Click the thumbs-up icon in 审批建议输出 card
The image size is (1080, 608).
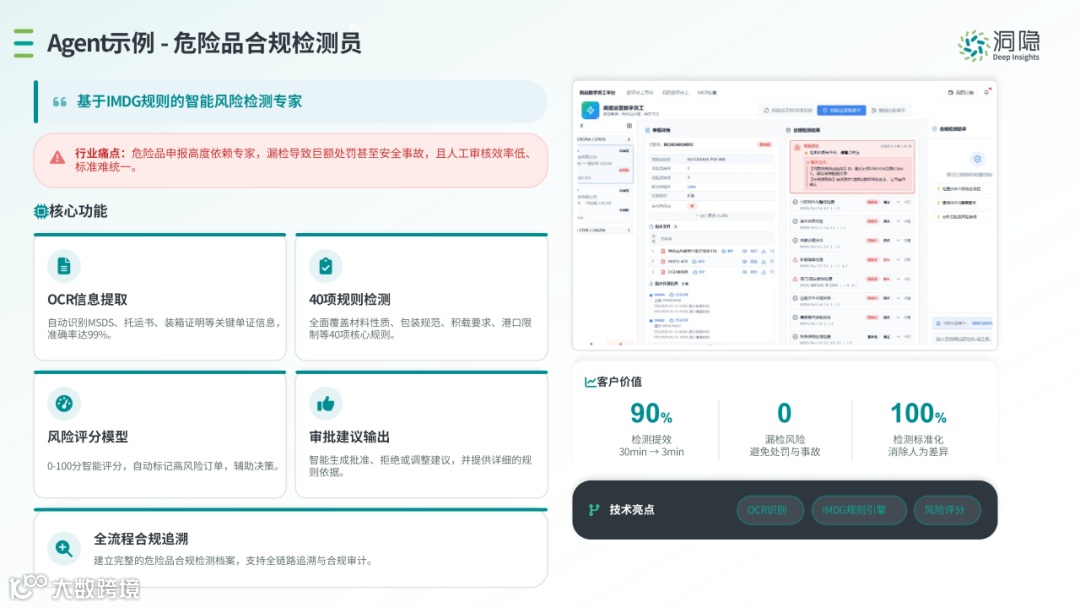(x=326, y=403)
